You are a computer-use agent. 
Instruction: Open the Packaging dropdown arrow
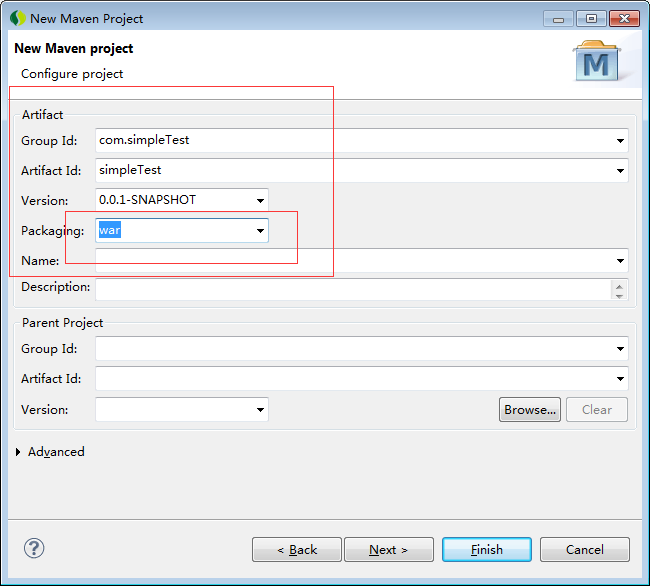260,230
